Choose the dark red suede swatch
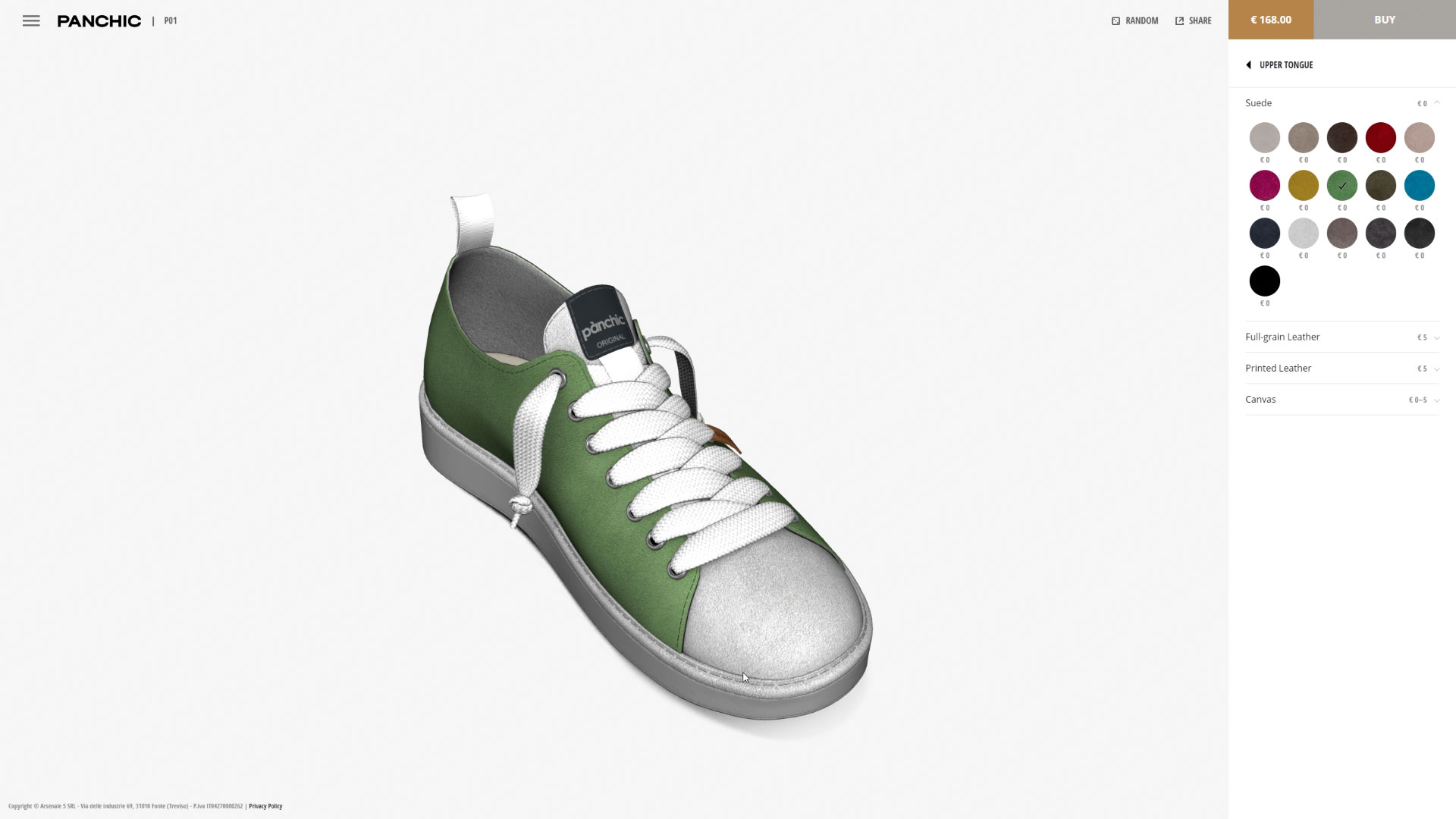Image resolution: width=1456 pixels, height=819 pixels. [x=1380, y=138]
